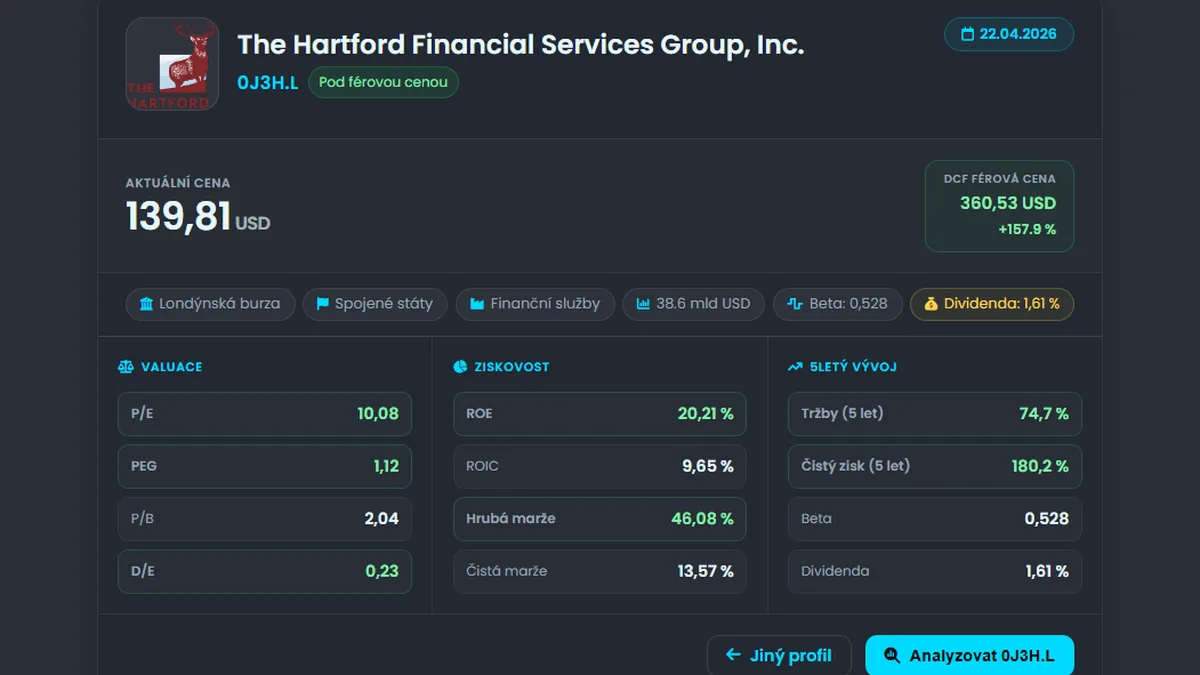Select the P/B 2,04 row
The width and height of the screenshot is (1200, 675).
[265, 519]
